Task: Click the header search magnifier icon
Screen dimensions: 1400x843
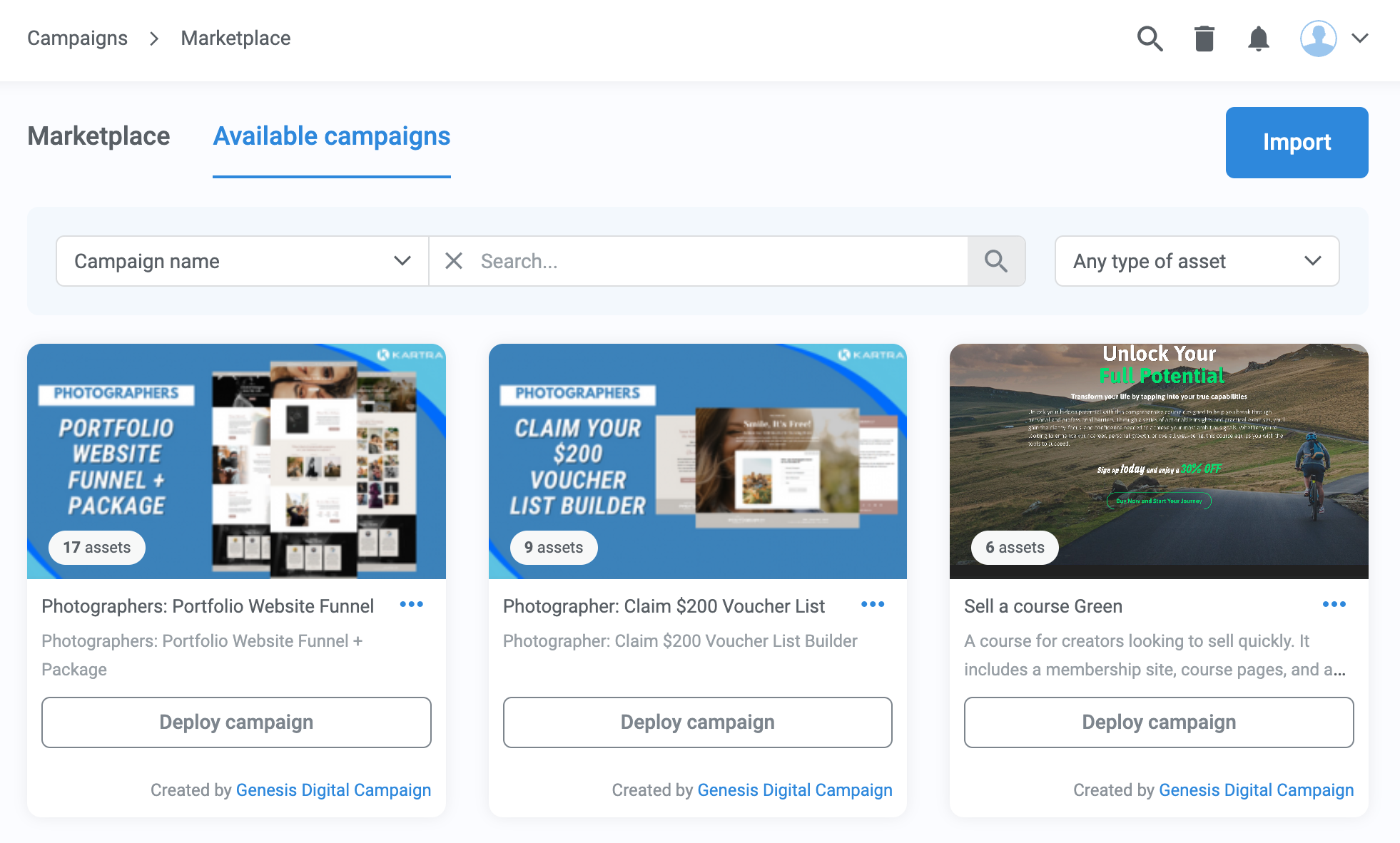Action: point(1150,39)
